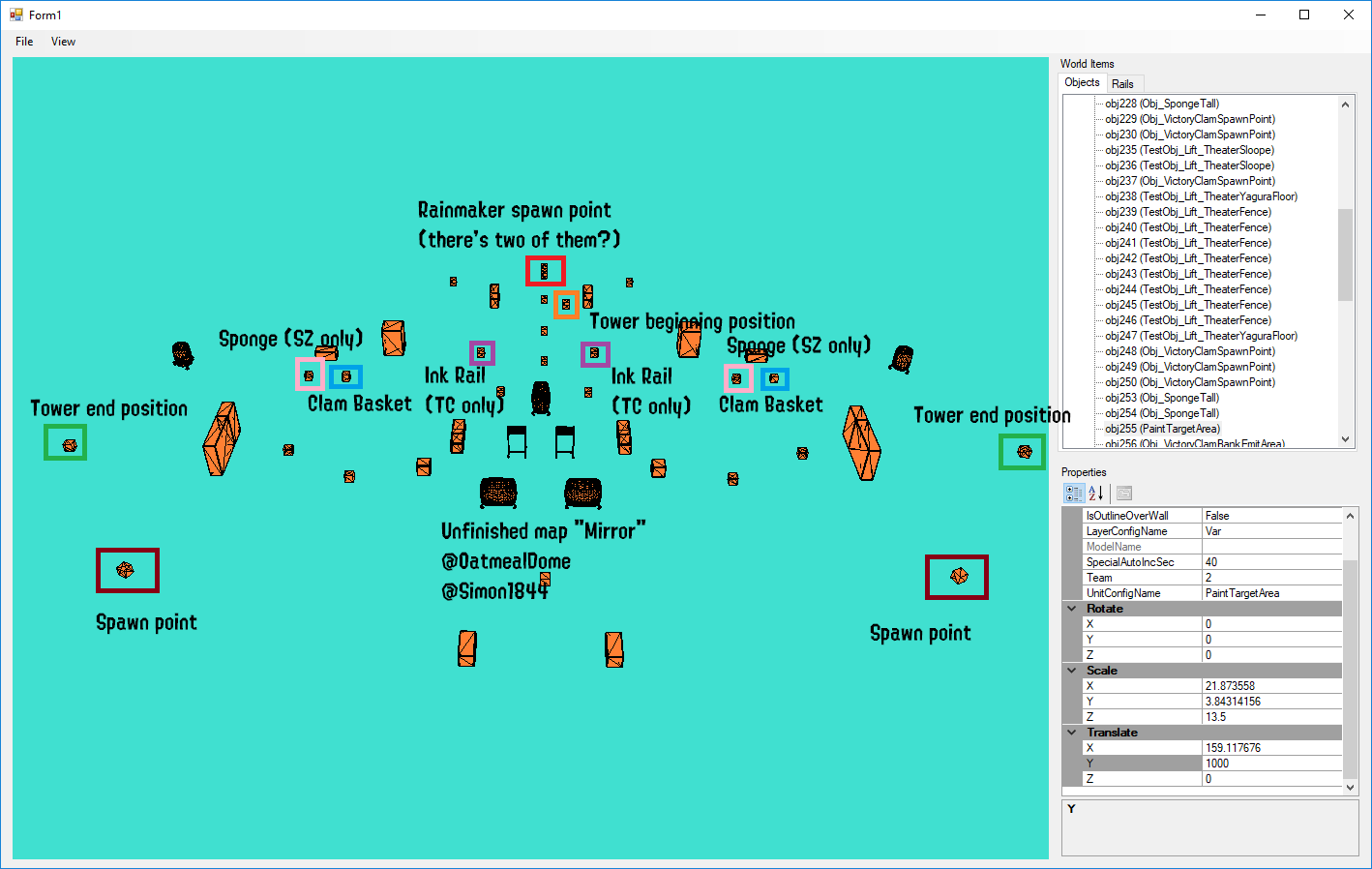Click the Translate Y value field

pos(1271,764)
